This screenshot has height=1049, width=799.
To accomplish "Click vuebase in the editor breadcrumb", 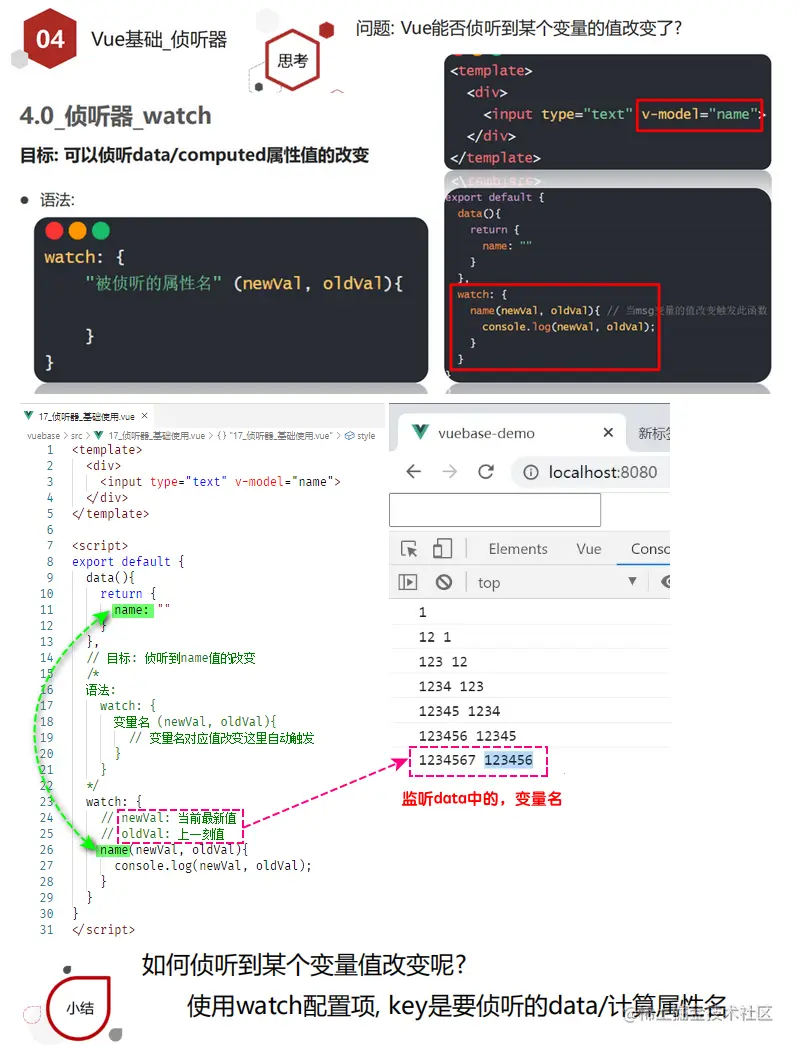I will click(43, 436).
